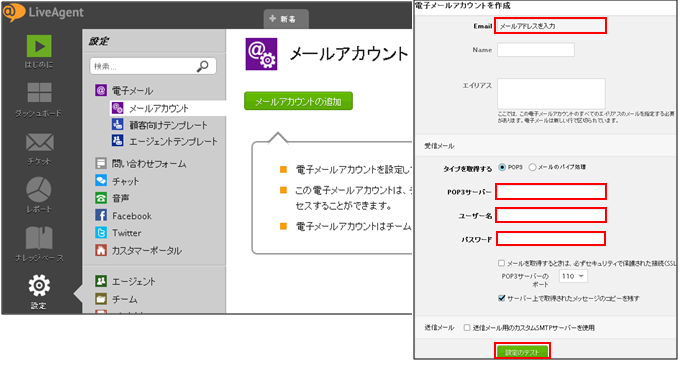Image resolution: width=693 pixels, height=367 pixels.
Task: Click the 顧客向けテンプレート icon
Action: [117, 125]
